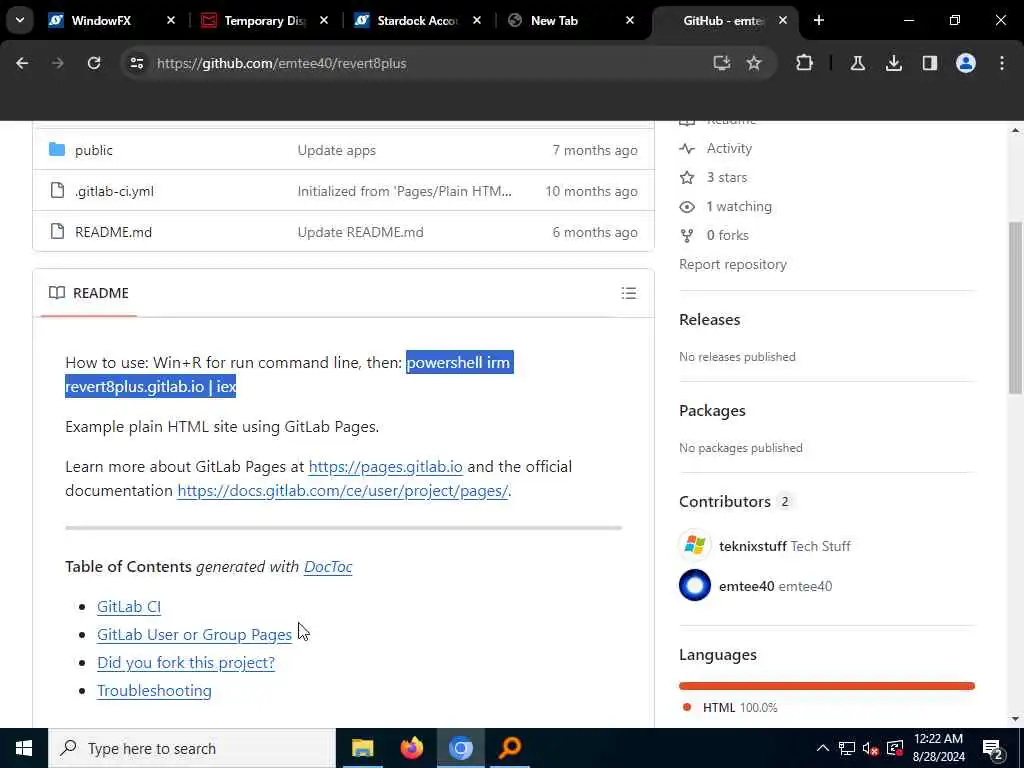
Task: Click the public folder icon
Action: (57, 150)
